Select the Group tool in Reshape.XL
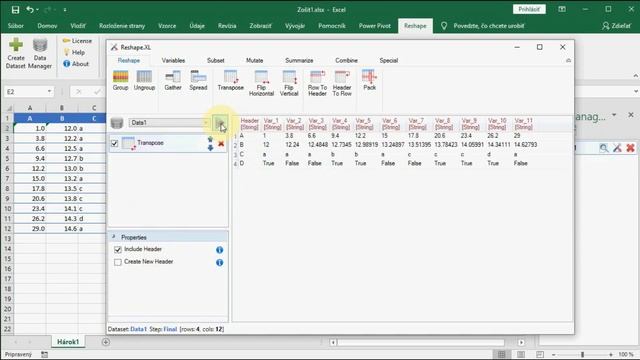This screenshot has width=640, height=360. click(120, 80)
